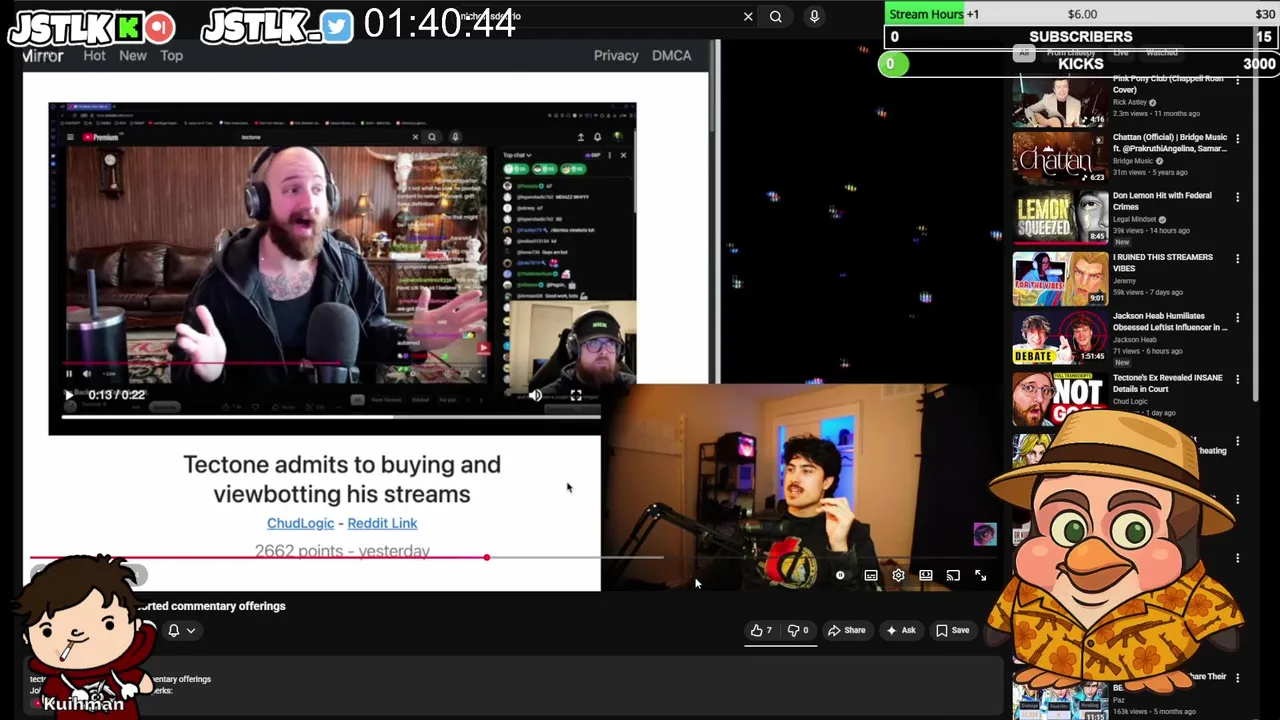Open the three-dot menu for Jackson Heab video
This screenshot has width=1280, height=720.
[x=1238, y=318]
